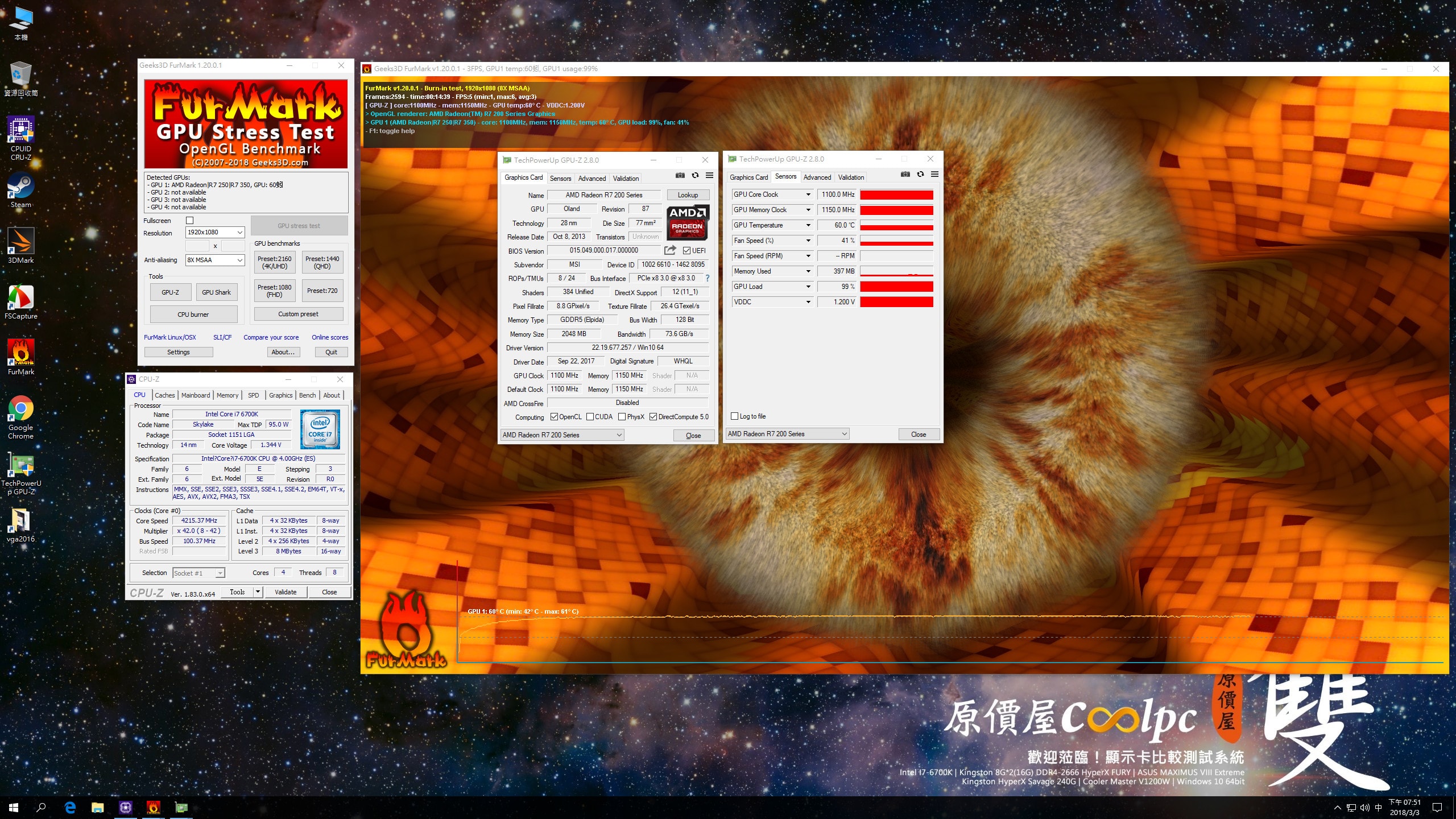Click the GPU Shark tool button

point(216,292)
